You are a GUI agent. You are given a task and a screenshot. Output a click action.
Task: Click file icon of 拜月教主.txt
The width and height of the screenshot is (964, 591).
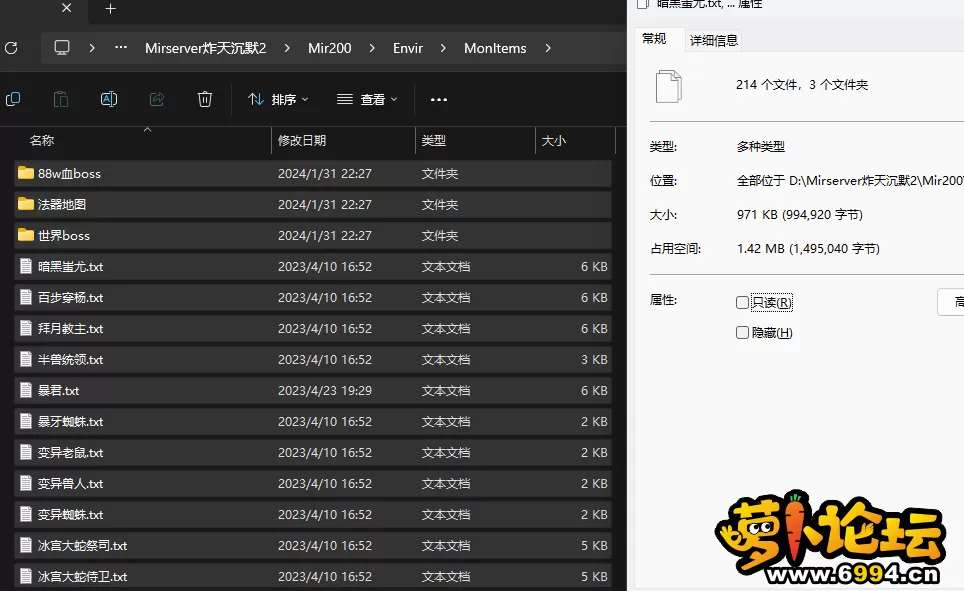point(26,328)
